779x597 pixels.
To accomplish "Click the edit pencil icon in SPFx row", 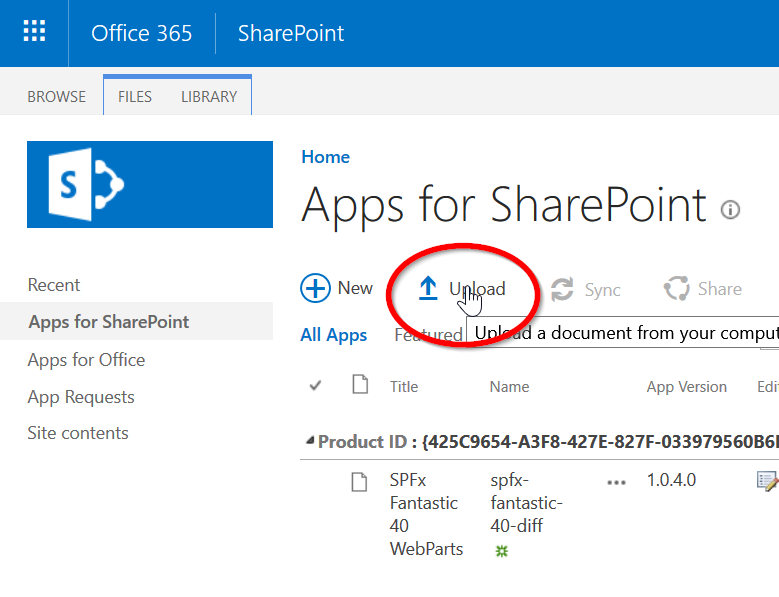I will 767,481.
